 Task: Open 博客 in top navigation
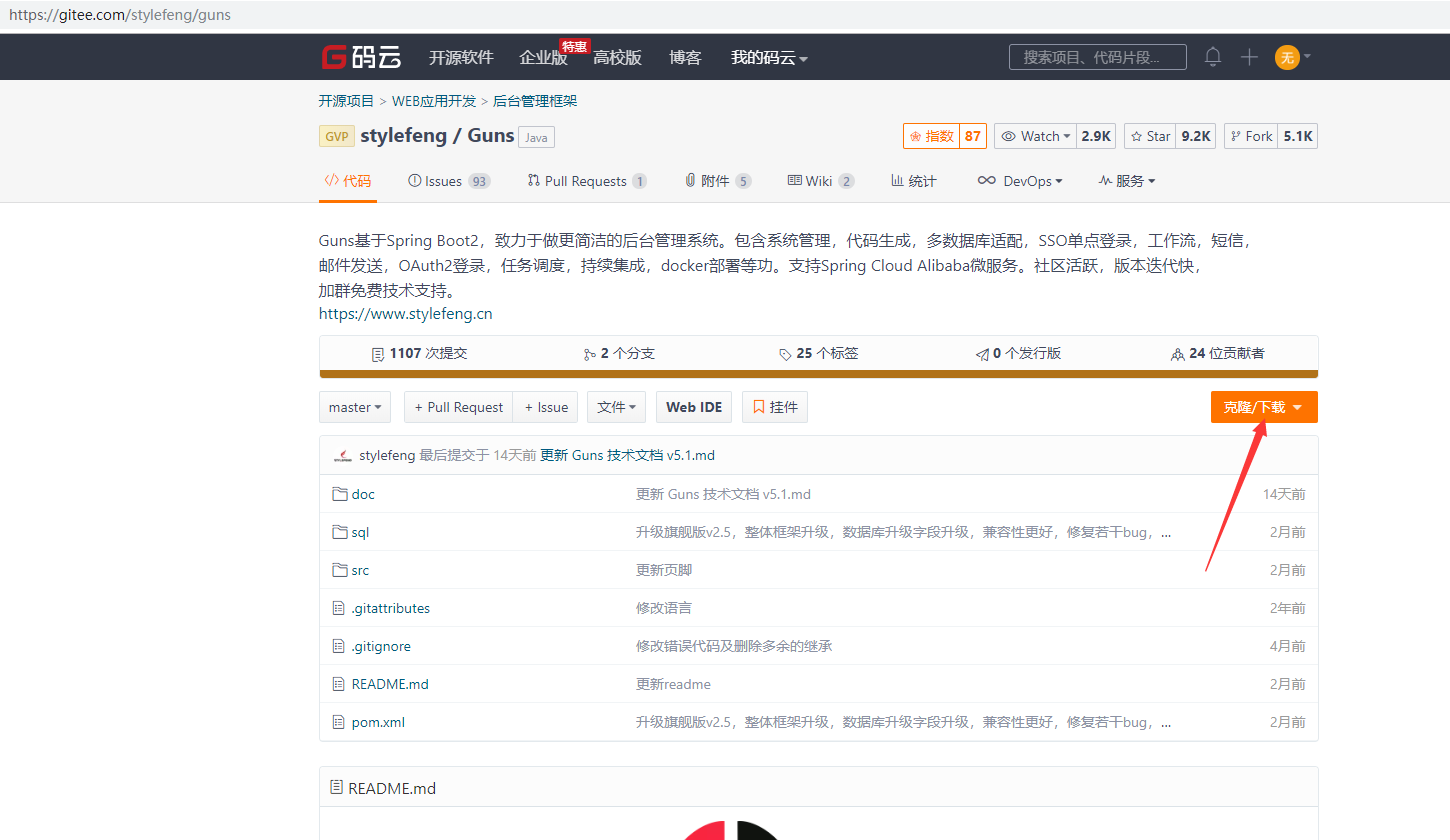pyautogui.click(x=685, y=58)
